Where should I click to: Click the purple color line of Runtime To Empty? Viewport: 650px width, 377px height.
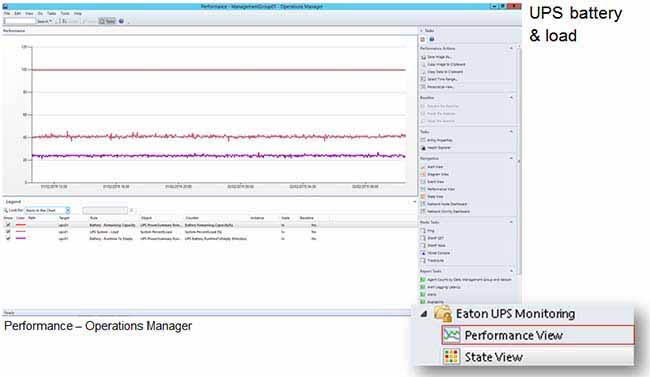[21, 238]
